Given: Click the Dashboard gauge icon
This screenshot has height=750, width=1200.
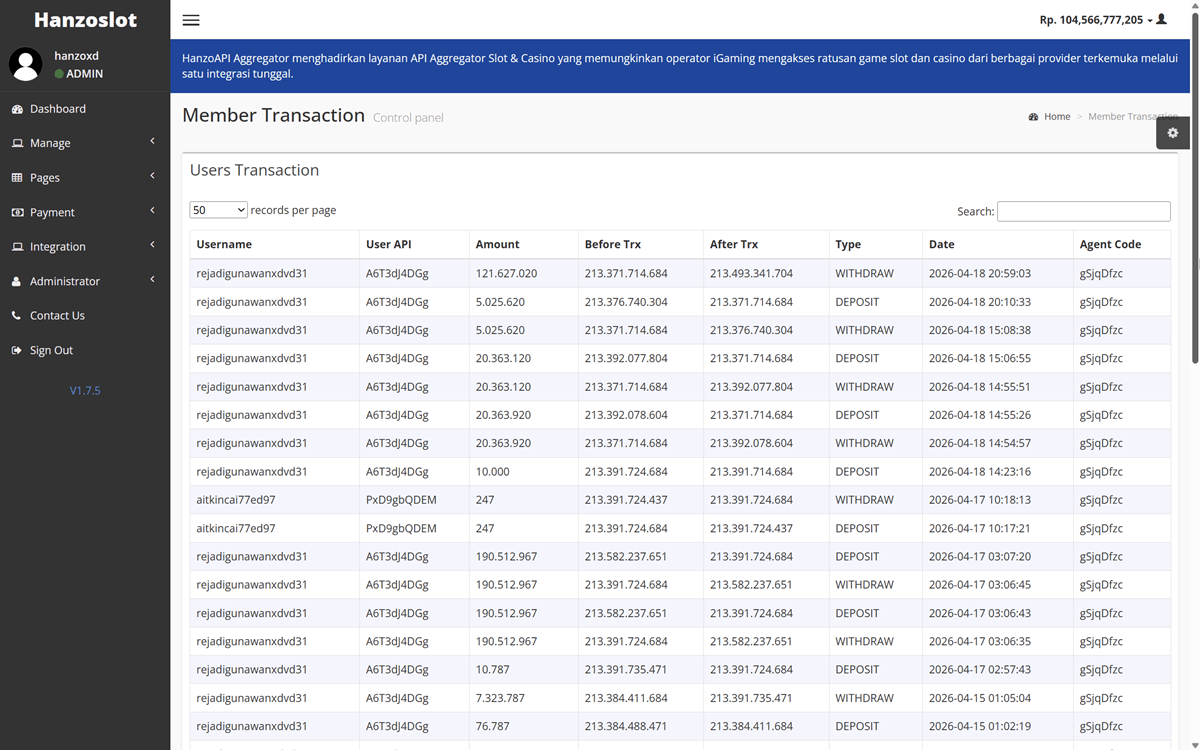Looking at the screenshot, I should (17, 109).
